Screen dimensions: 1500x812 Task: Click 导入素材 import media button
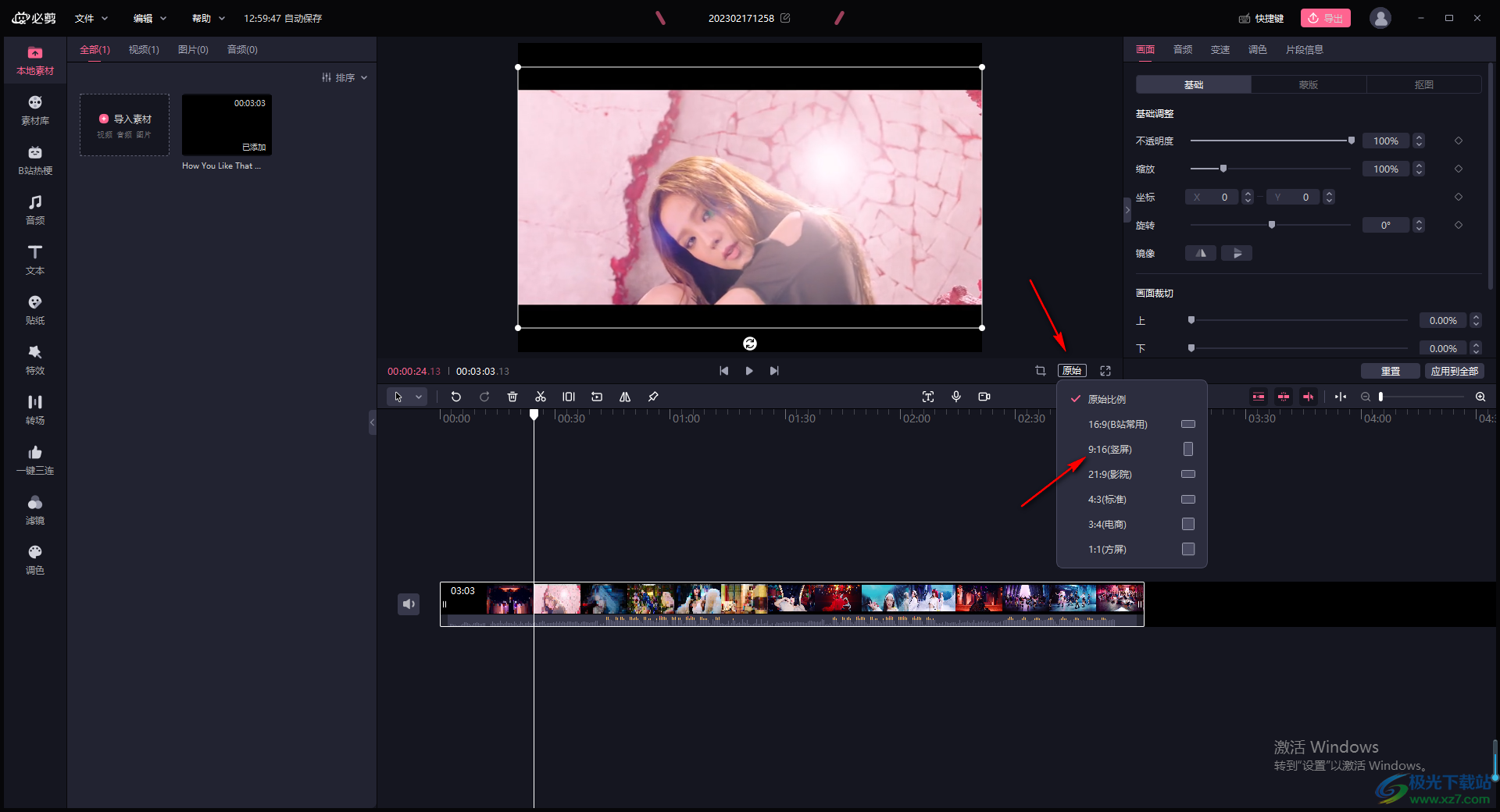[x=125, y=124]
